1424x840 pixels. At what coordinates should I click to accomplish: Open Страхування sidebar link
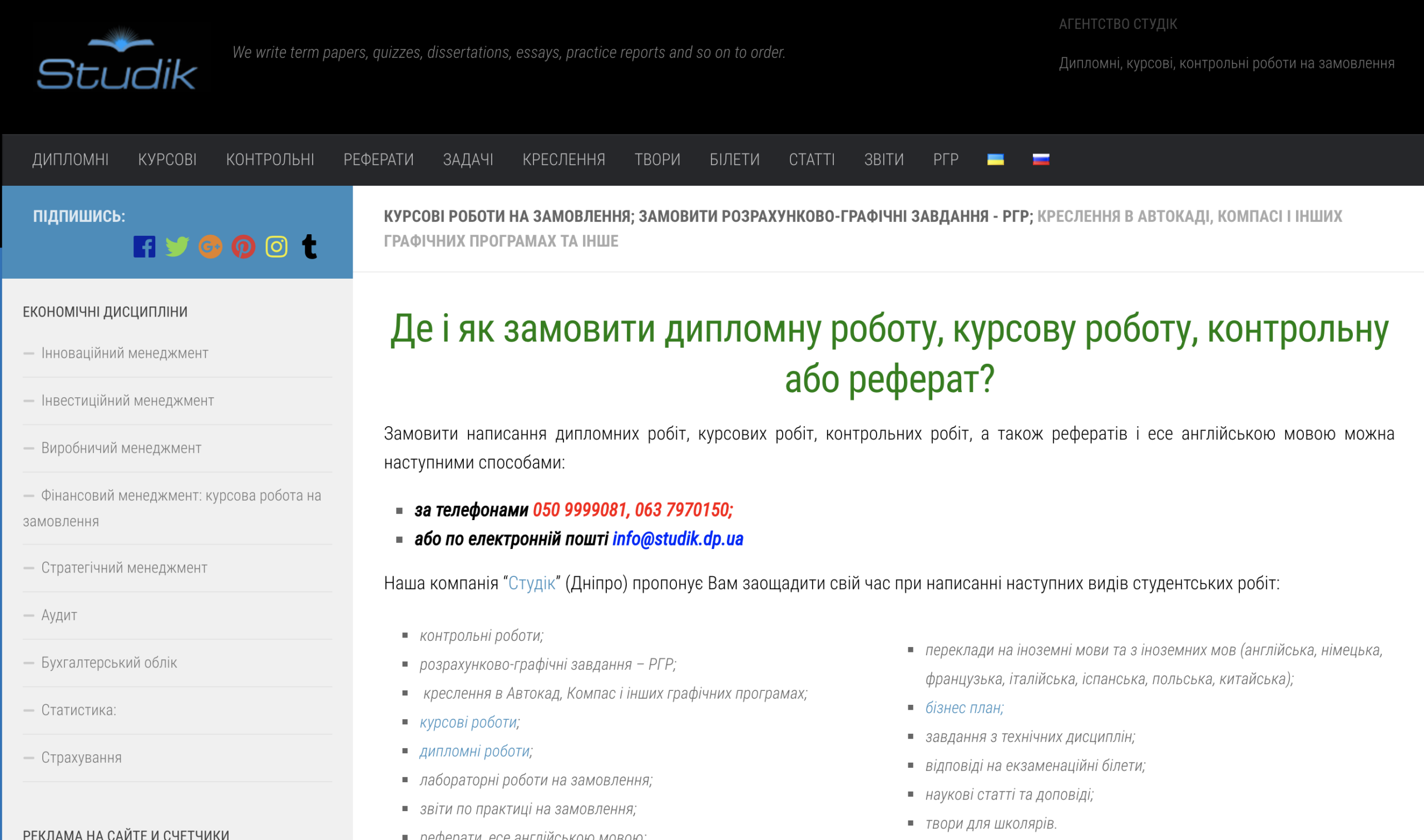81,758
